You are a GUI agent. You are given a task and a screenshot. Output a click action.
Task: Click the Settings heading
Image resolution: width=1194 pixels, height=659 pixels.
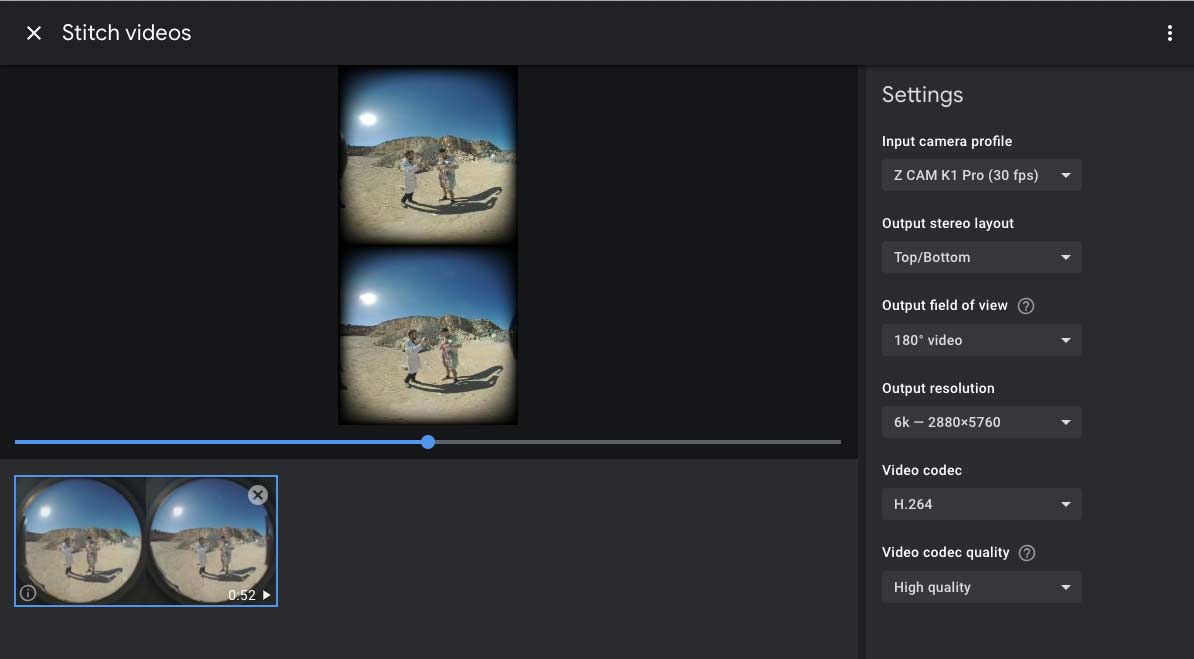tap(922, 95)
